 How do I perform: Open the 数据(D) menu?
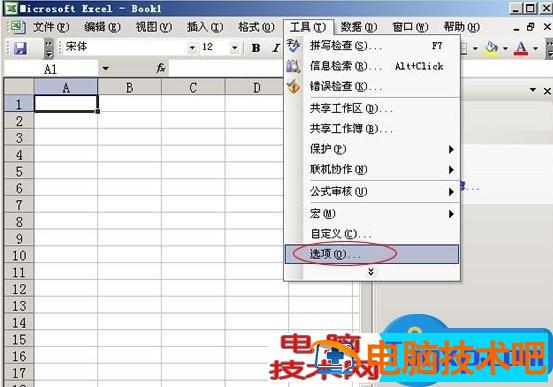[x=359, y=27]
